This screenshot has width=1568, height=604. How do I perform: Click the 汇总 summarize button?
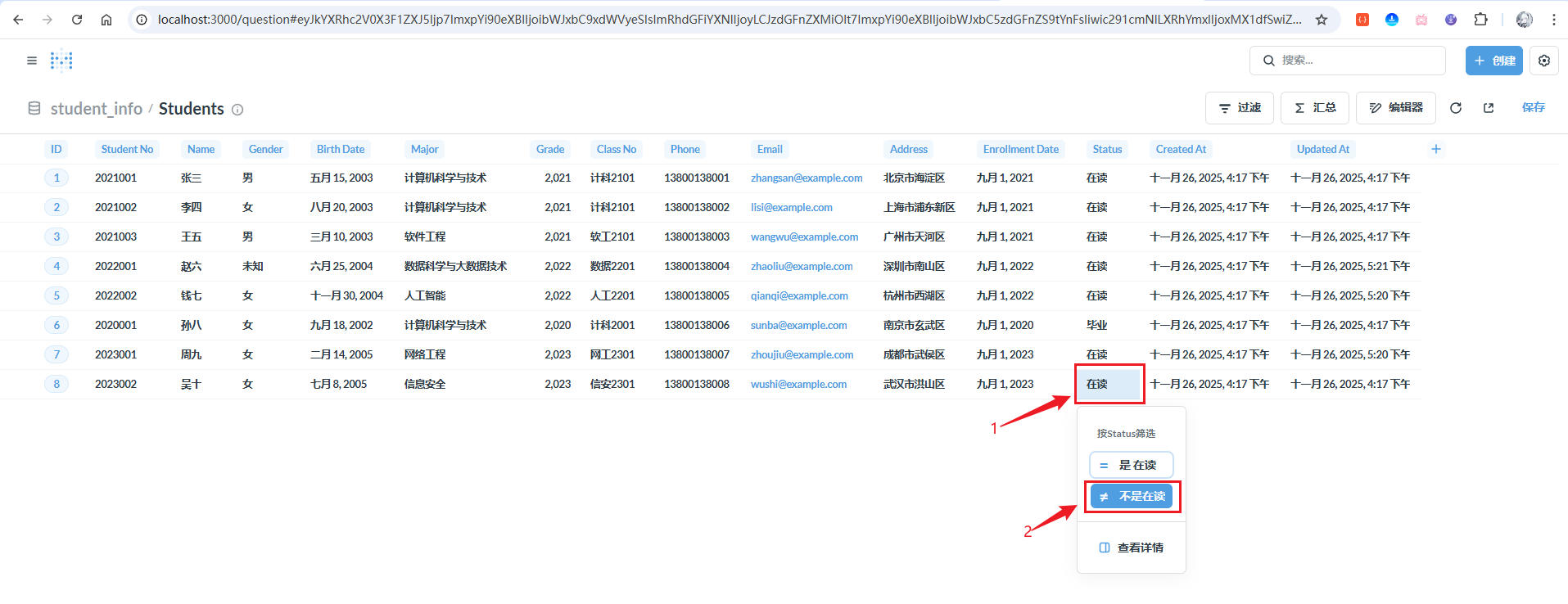[1314, 108]
